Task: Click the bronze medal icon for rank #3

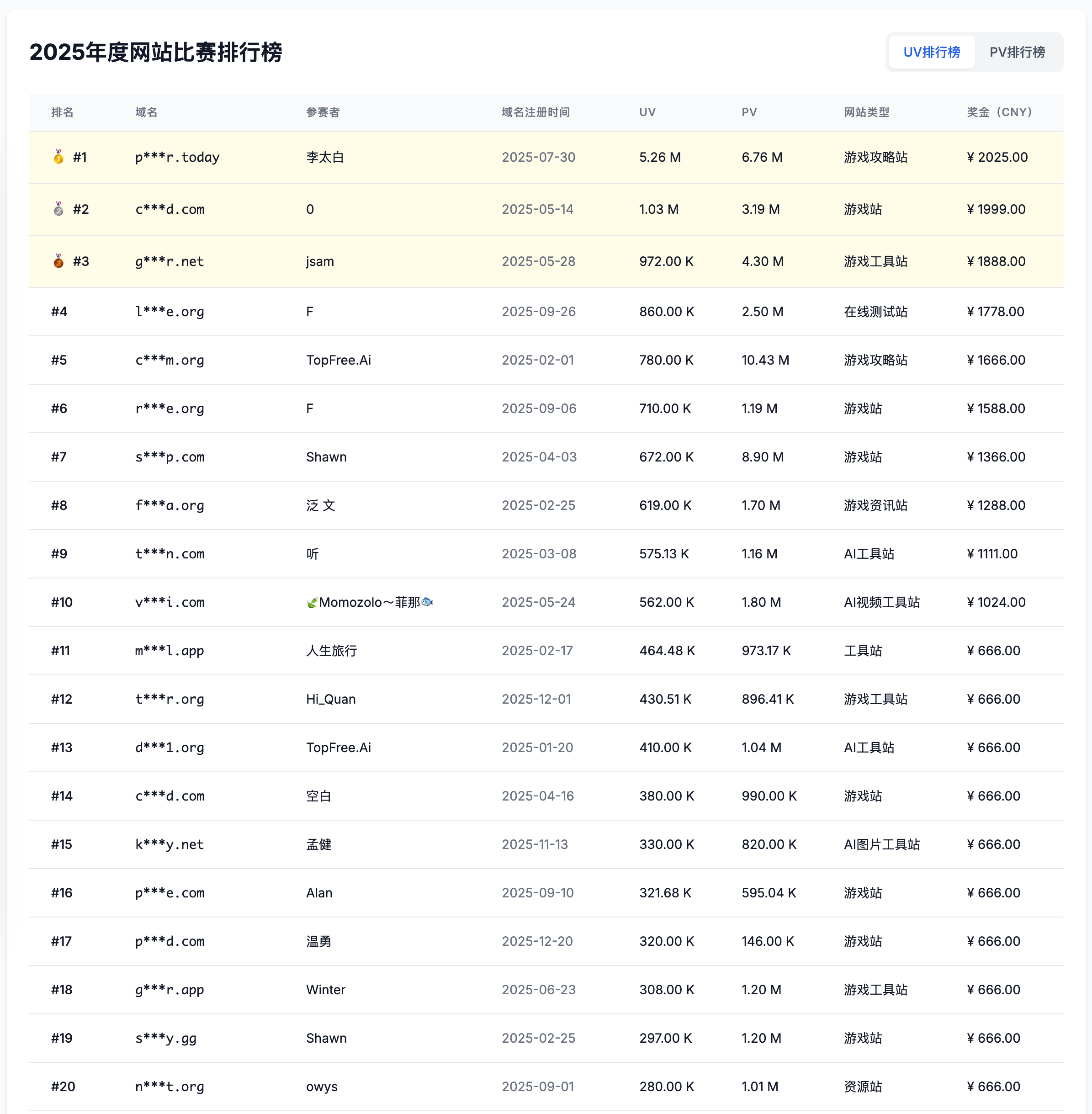Action: (x=58, y=261)
